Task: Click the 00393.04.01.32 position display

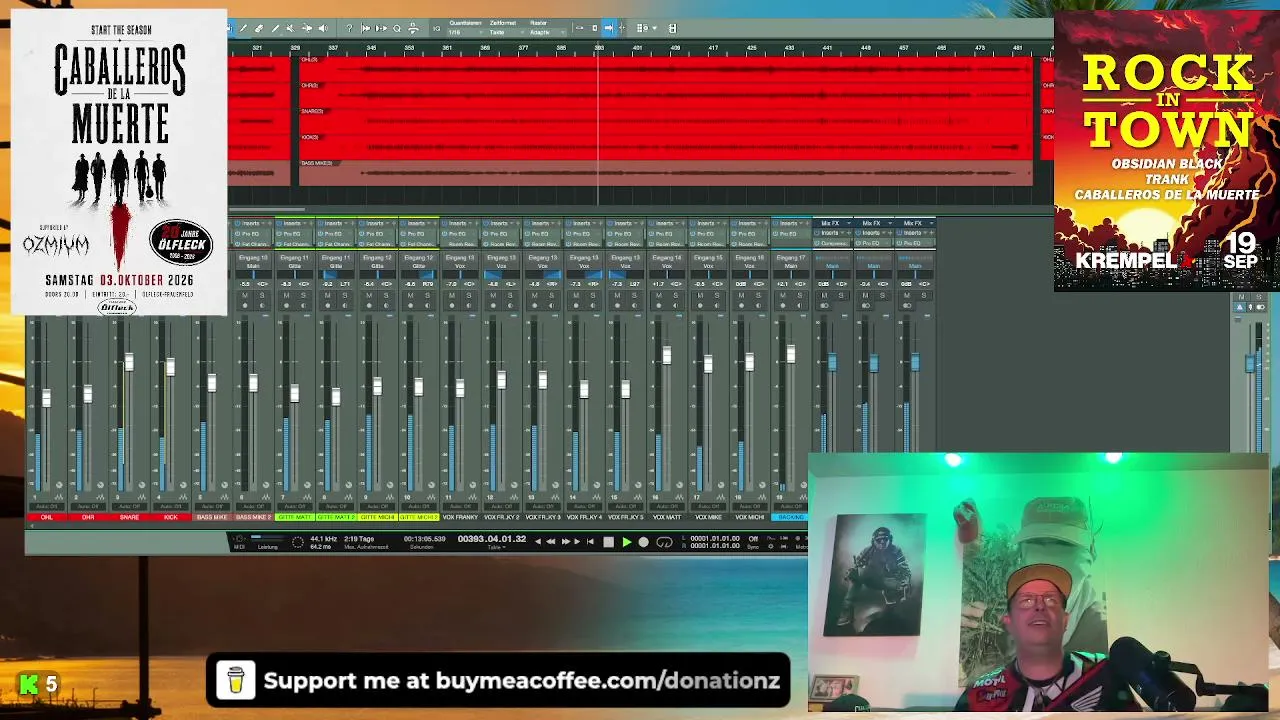Action: (x=492, y=540)
